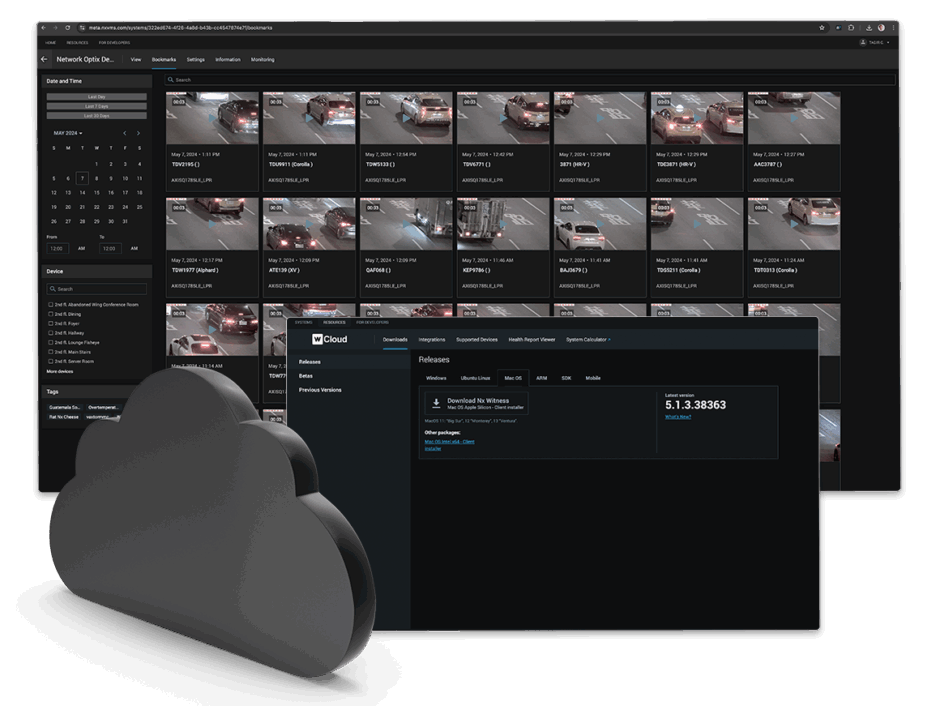Bookmark this page with the star icon
The image size is (940, 706).
821,27
